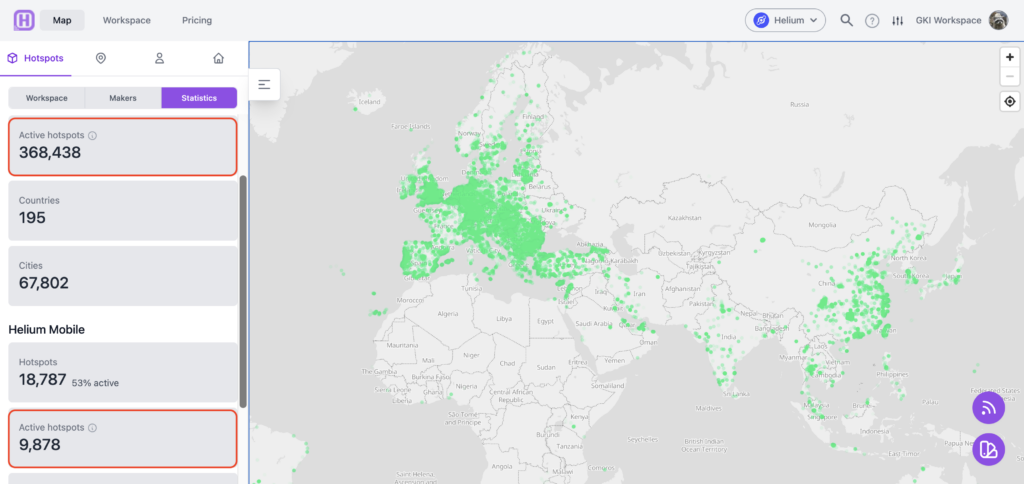Viewport: 1024px width, 484px height.
Task: Open the filter sliders settings icon
Action: point(898,21)
